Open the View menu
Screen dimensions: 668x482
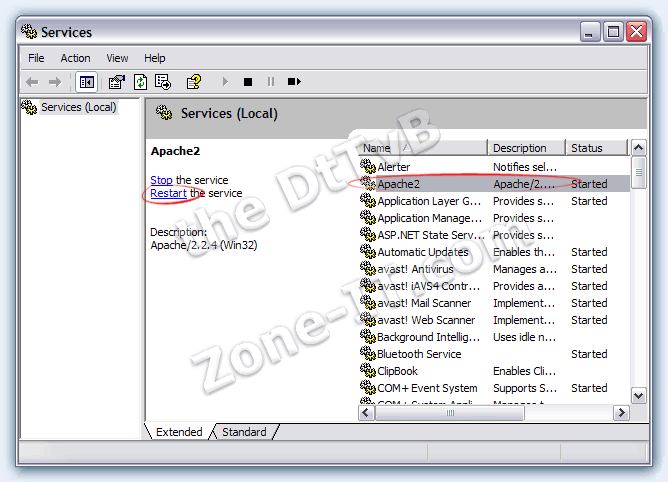(x=117, y=58)
